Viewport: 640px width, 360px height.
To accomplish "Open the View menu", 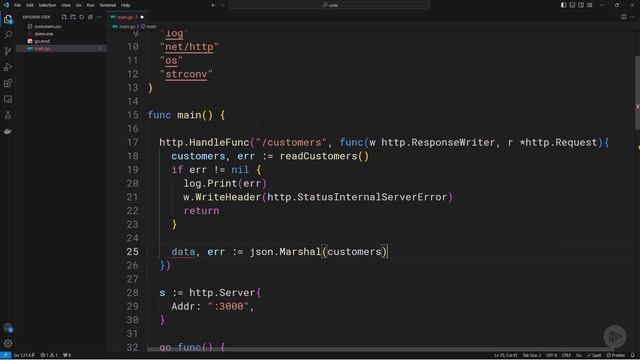I will coord(66,5).
